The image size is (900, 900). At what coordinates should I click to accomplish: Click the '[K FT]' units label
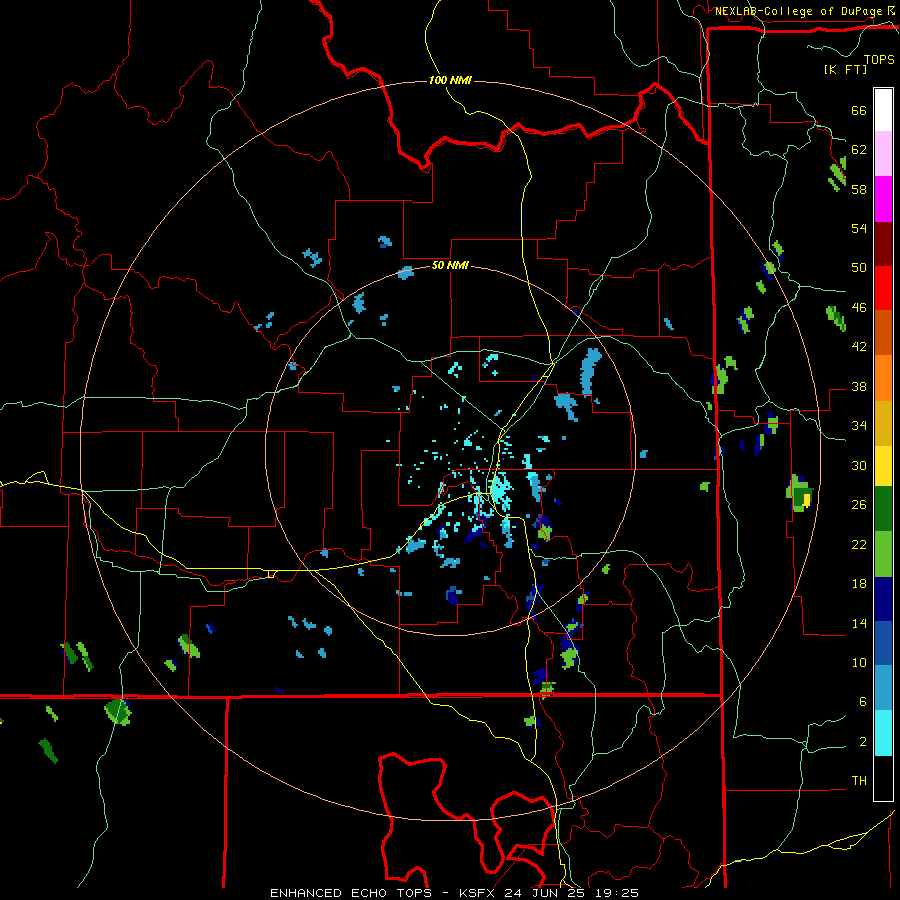pyautogui.click(x=845, y=70)
